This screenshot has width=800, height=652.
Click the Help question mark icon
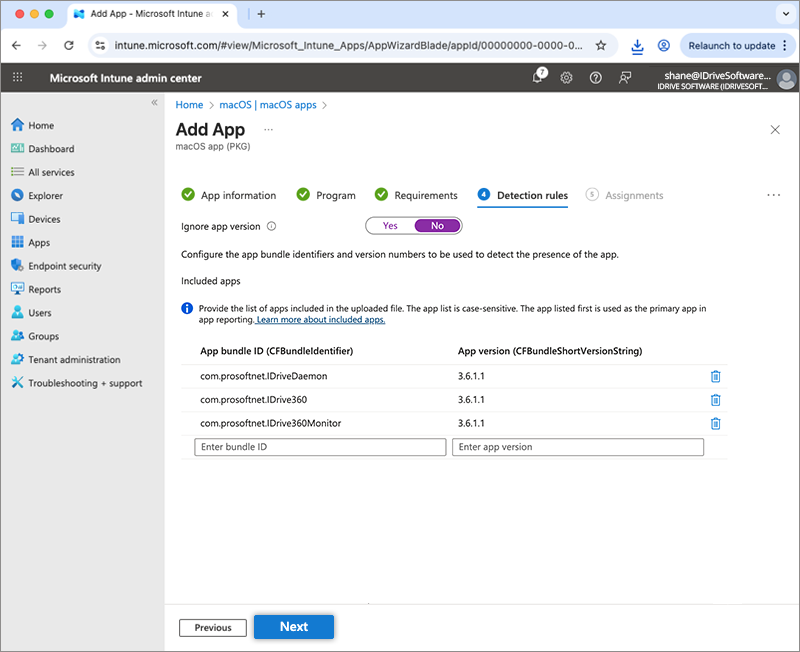(x=596, y=78)
